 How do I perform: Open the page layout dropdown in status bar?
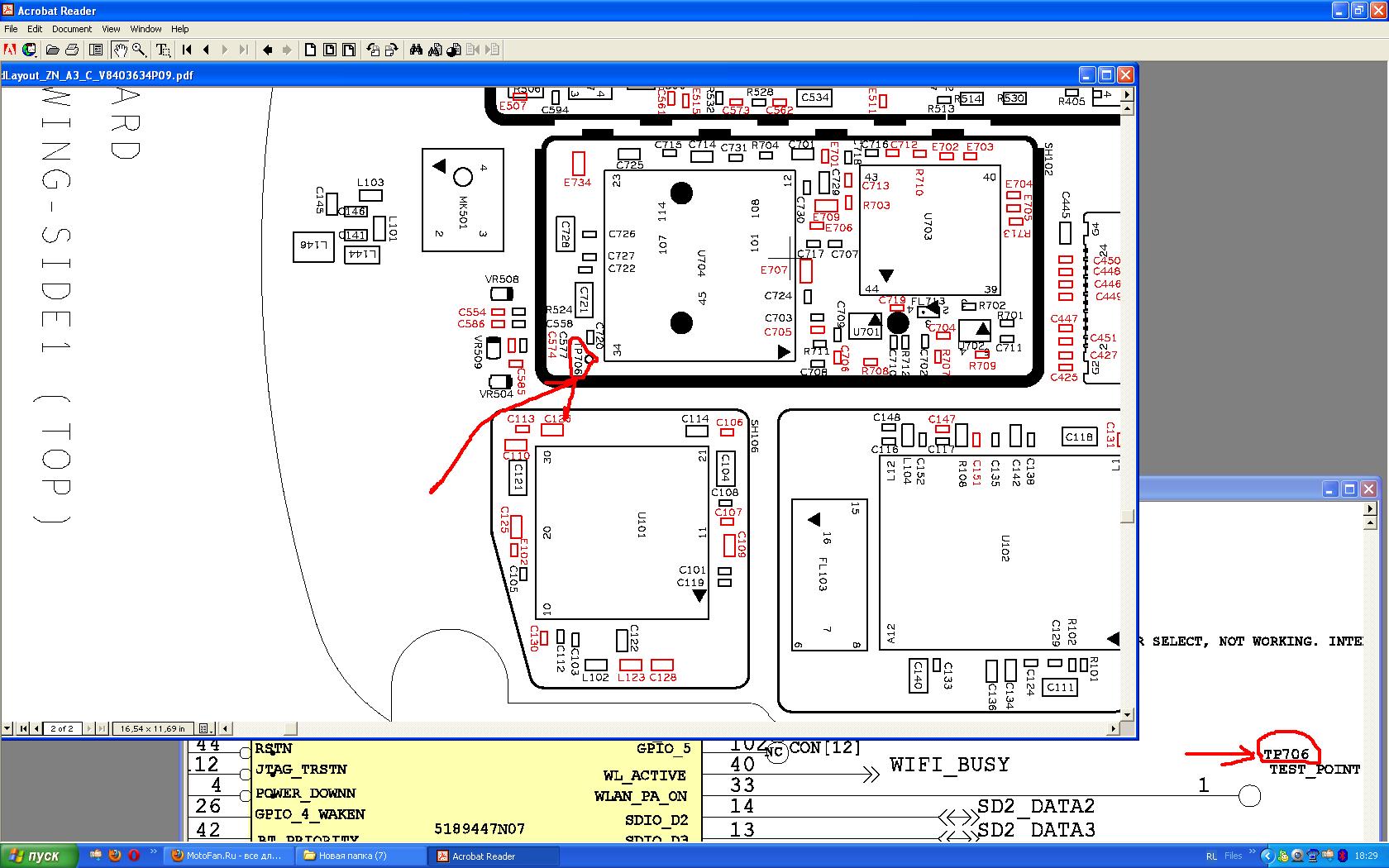coord(206,728)
